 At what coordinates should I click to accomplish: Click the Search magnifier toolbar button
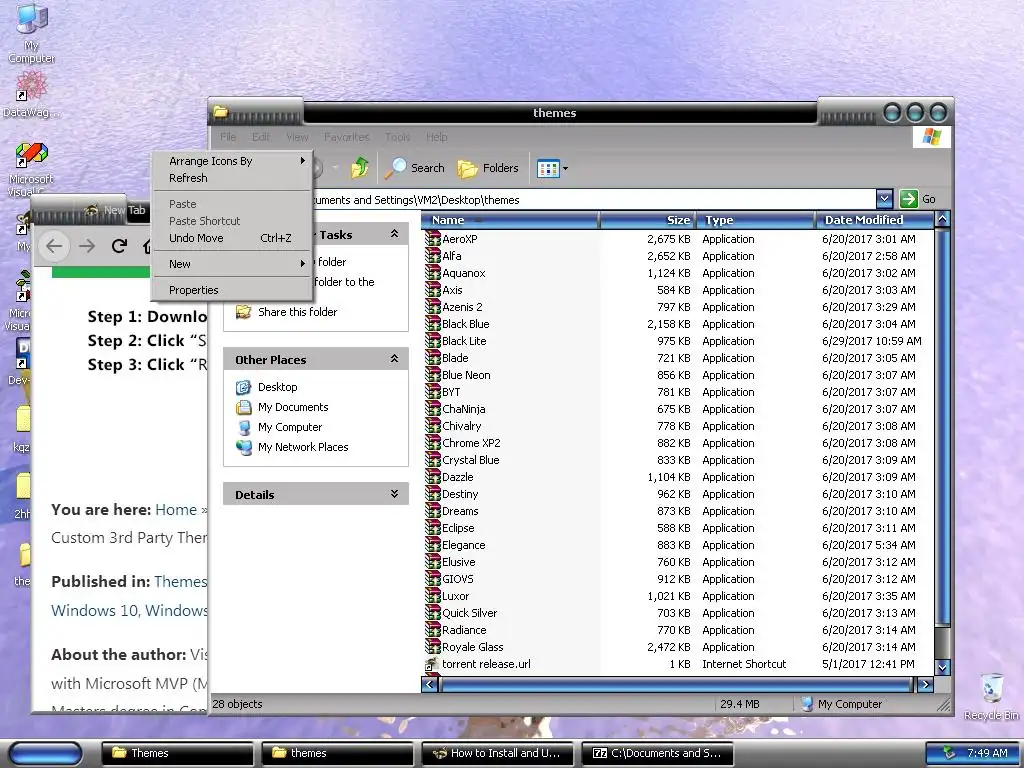[414, 168]
